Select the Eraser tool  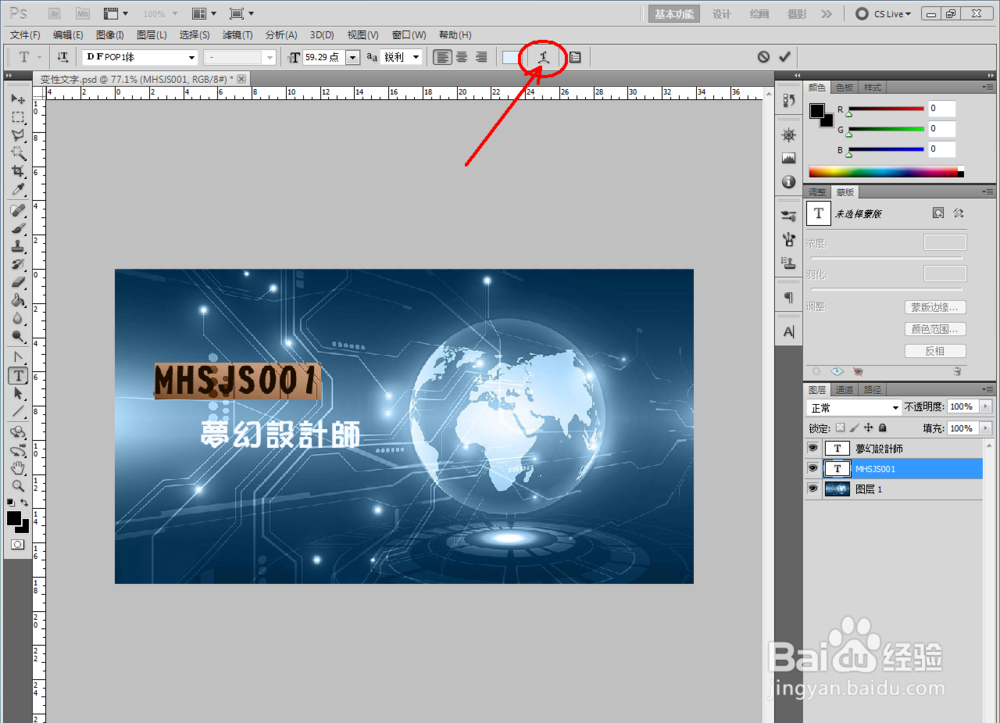point(18,282)
